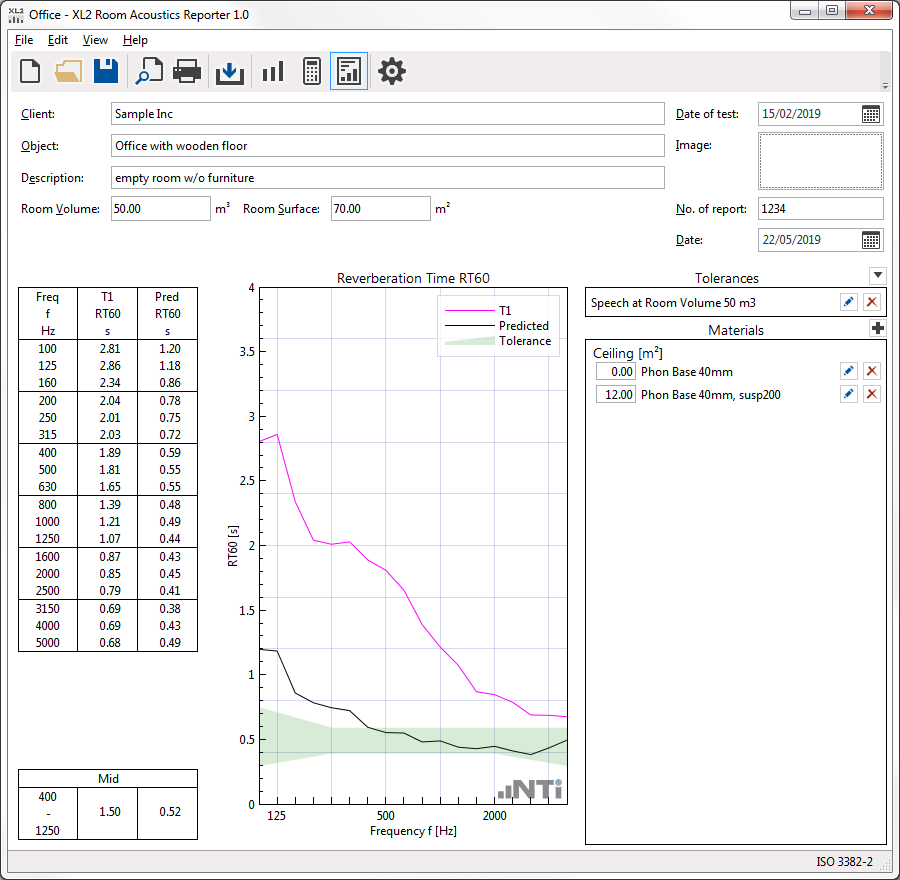Click the bar chart toolbar icon

(x=272, y=71)
